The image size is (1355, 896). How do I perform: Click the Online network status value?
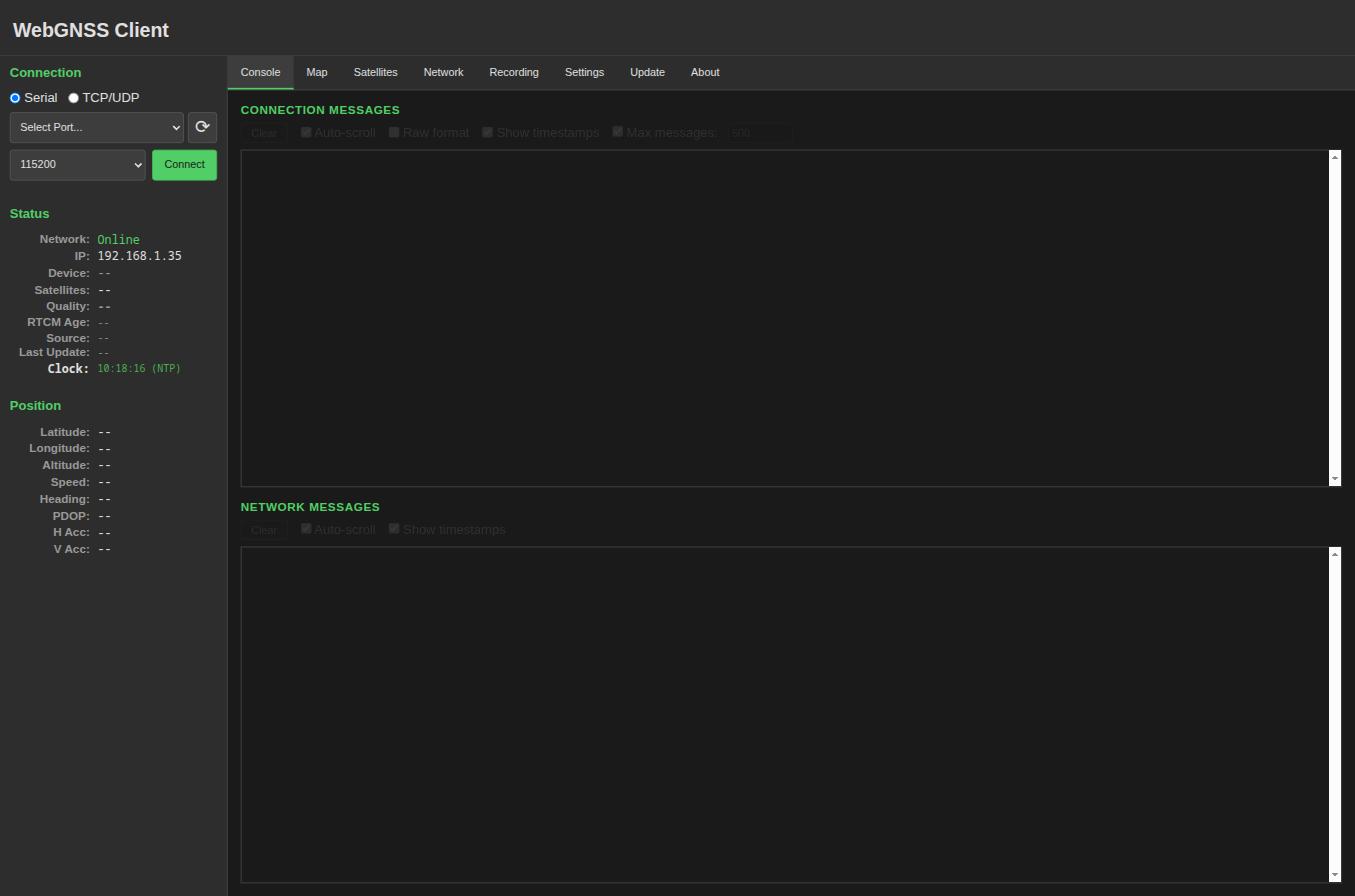point(118,240)
